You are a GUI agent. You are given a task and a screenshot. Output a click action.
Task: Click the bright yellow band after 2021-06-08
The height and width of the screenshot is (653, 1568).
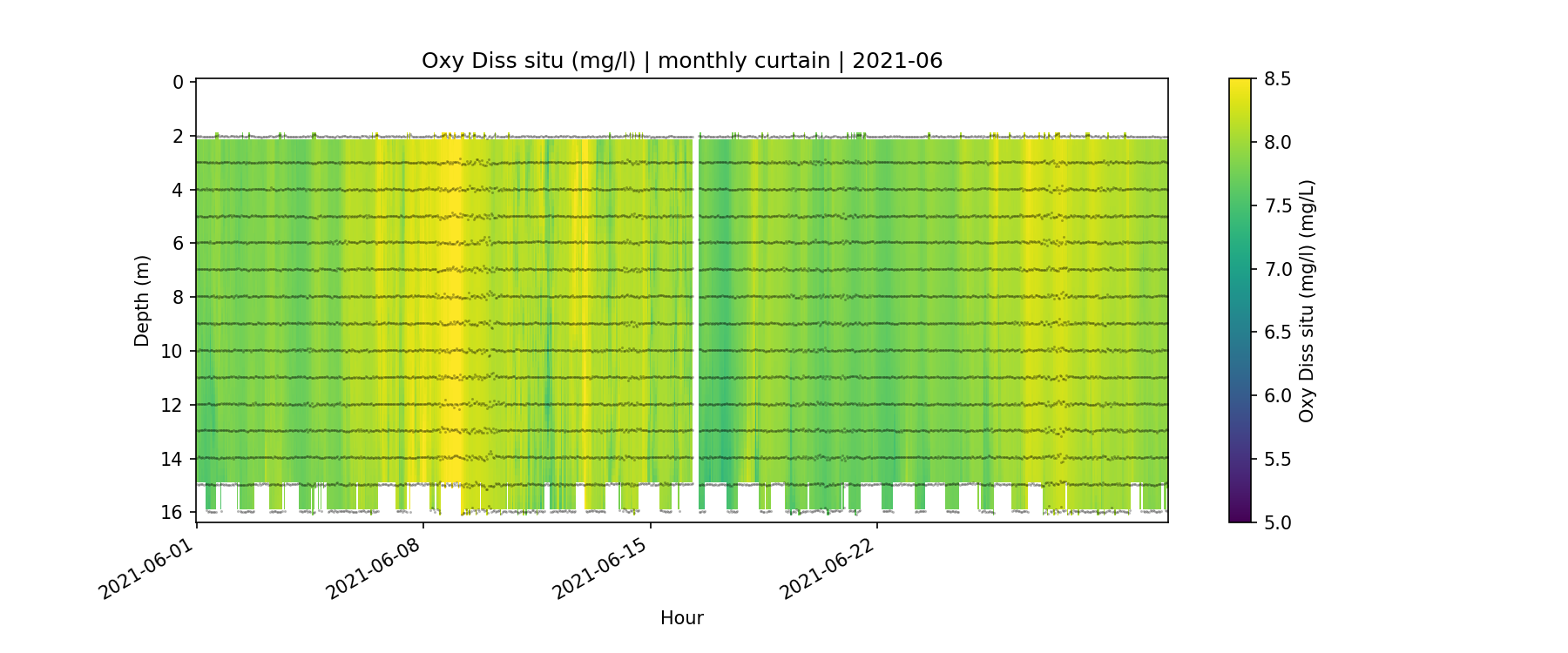pyautogui.click(x=452, y=305)
